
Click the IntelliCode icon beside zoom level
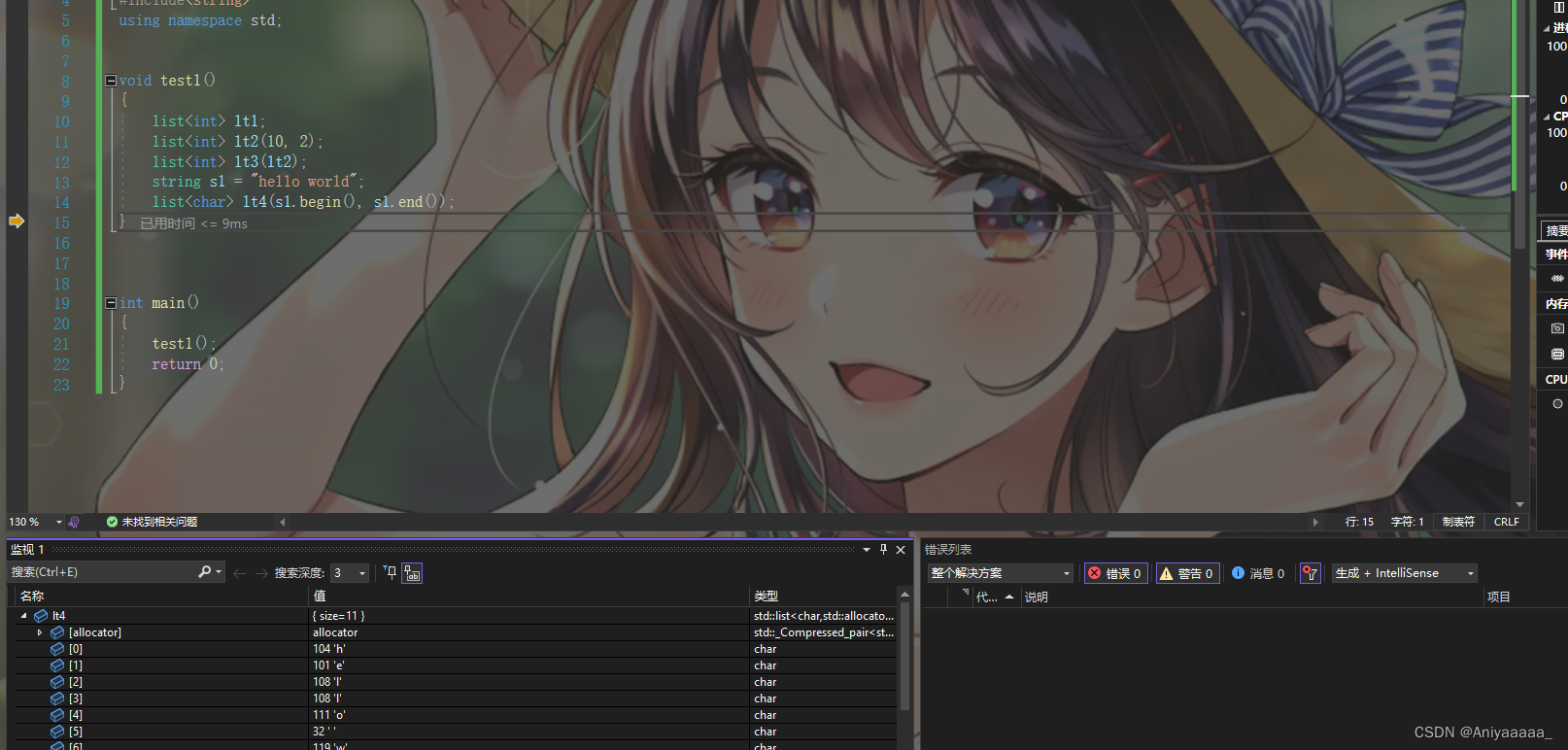[74, 522]
